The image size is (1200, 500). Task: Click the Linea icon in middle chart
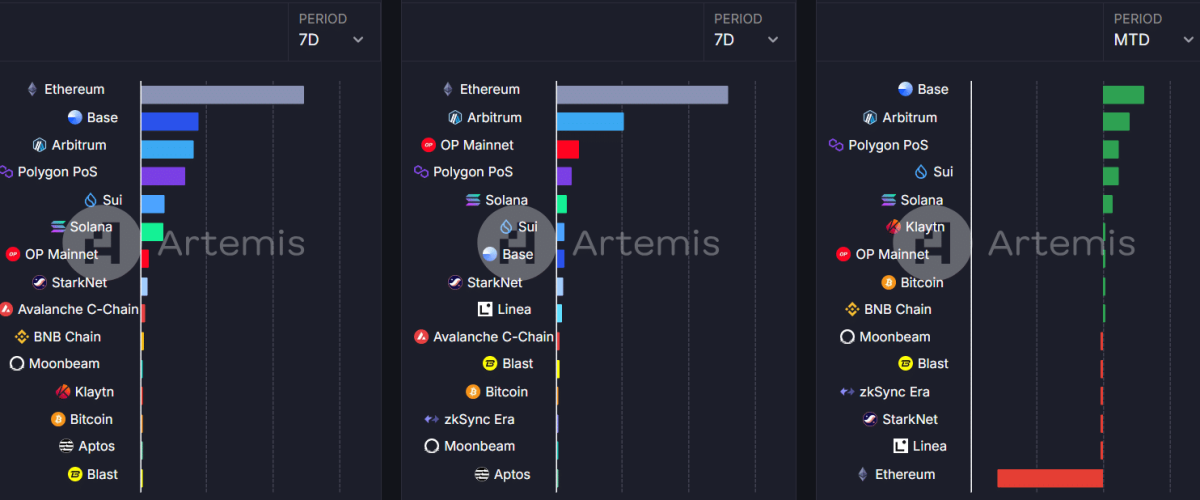[485, 310]
